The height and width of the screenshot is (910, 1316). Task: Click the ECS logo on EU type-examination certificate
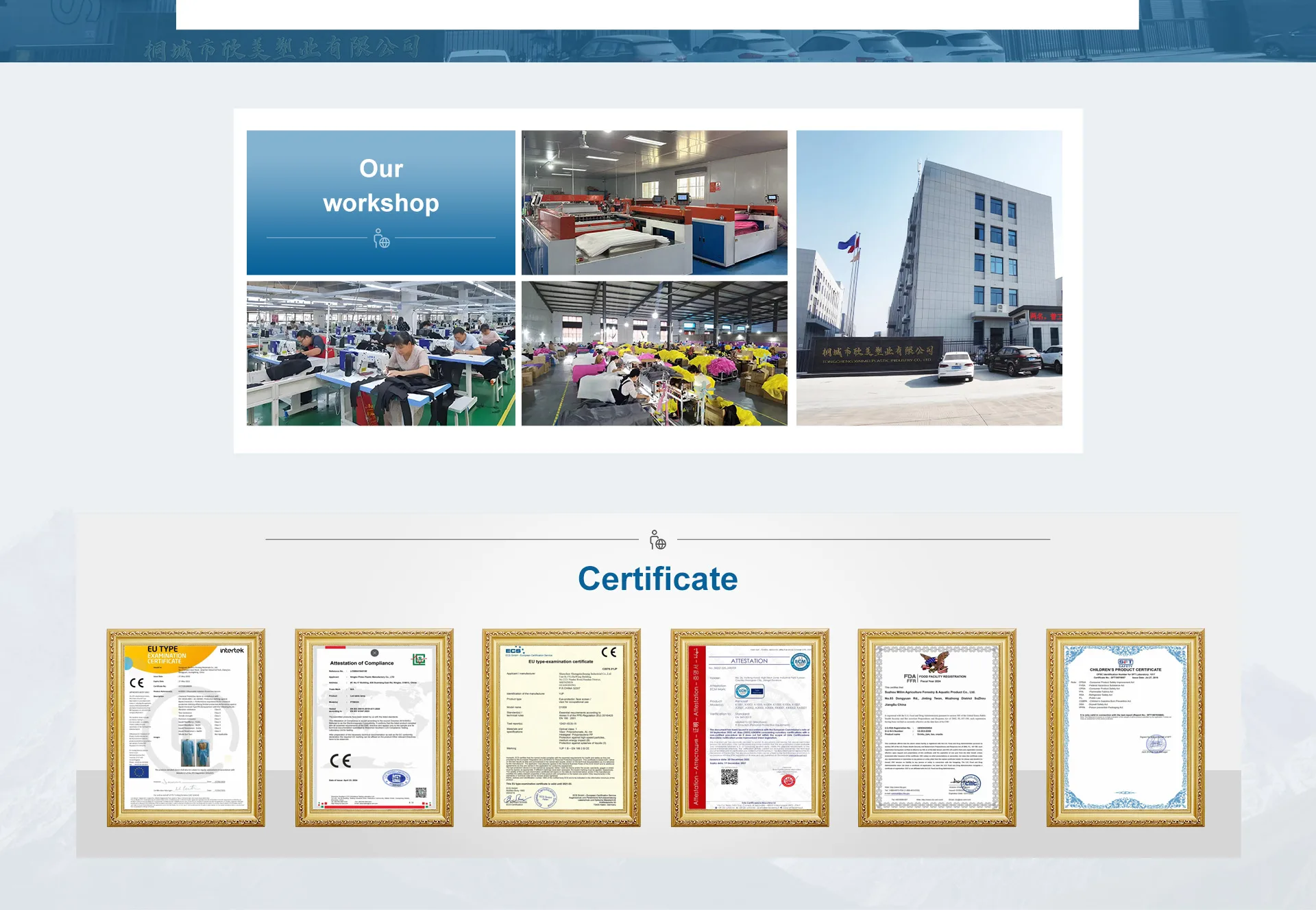point(514,650)
